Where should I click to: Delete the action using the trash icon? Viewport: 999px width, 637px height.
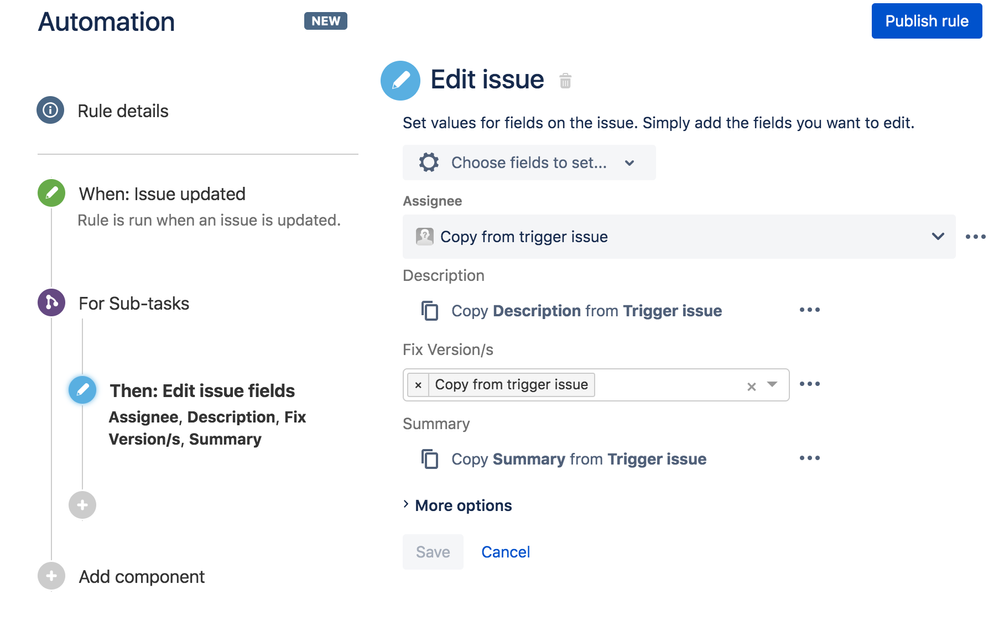point(565,80)
